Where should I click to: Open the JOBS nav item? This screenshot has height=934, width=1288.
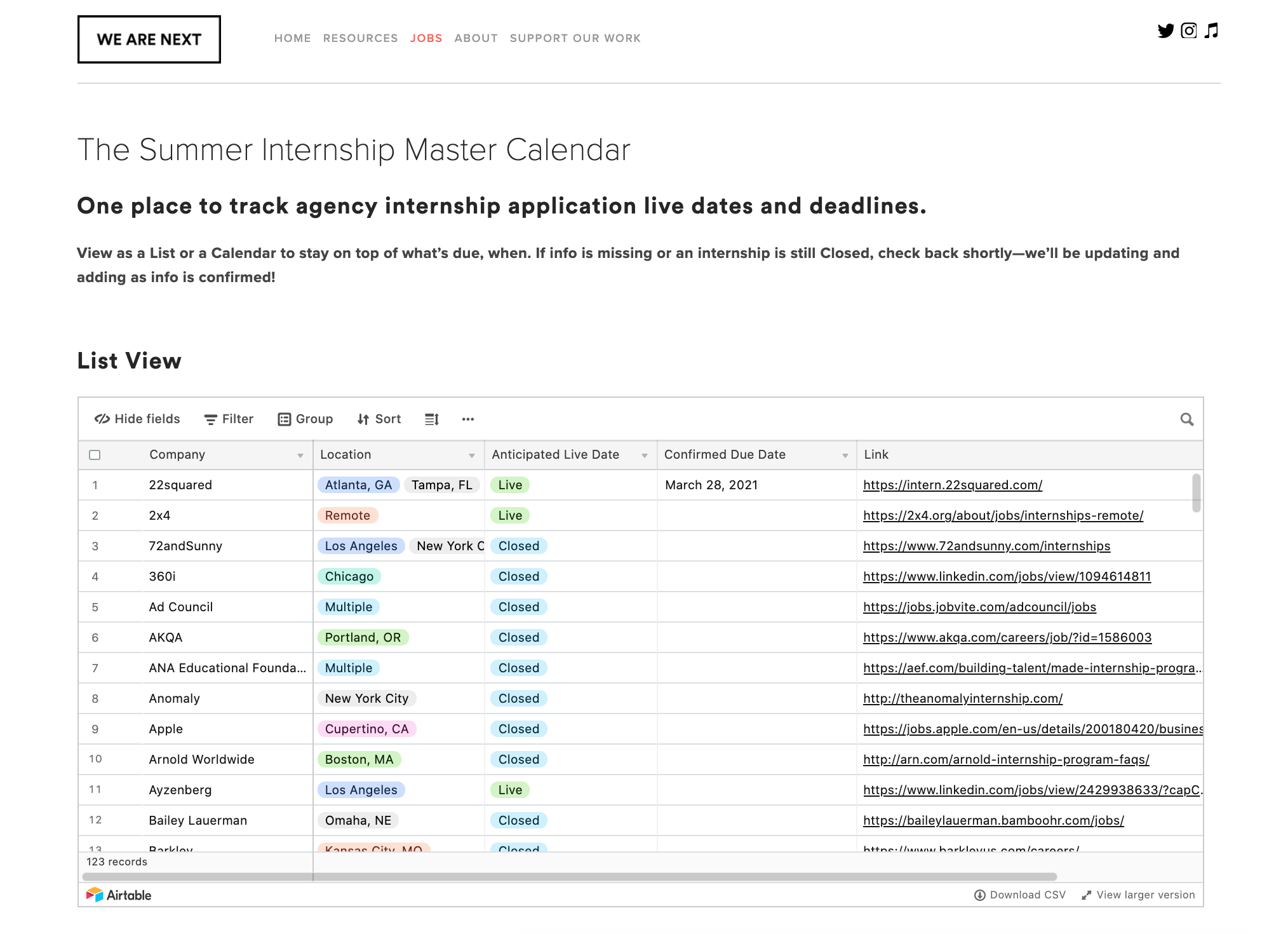coord(426,38)
